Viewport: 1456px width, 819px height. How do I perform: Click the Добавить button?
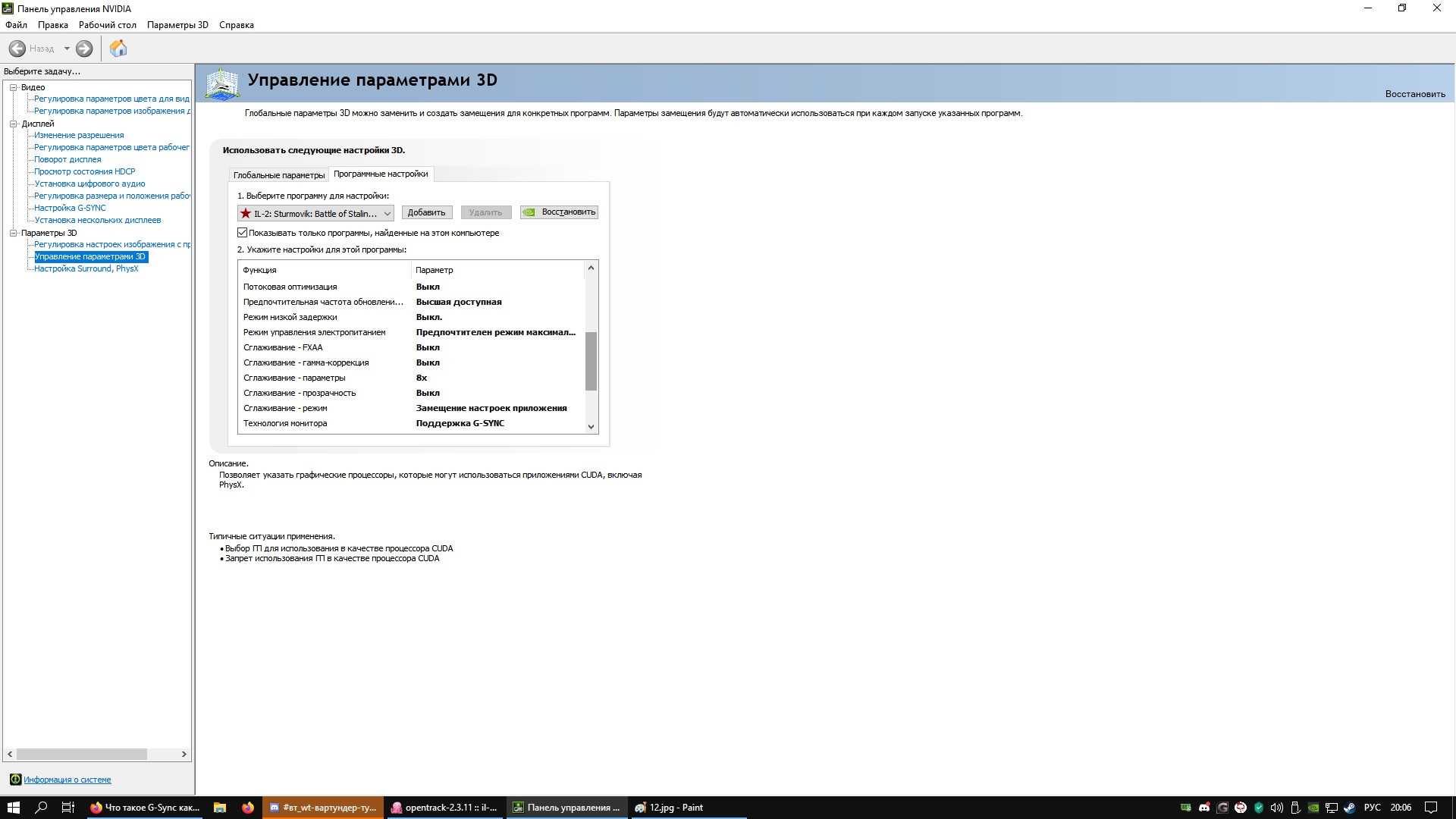pyautogui.click(x=427, y=212)
